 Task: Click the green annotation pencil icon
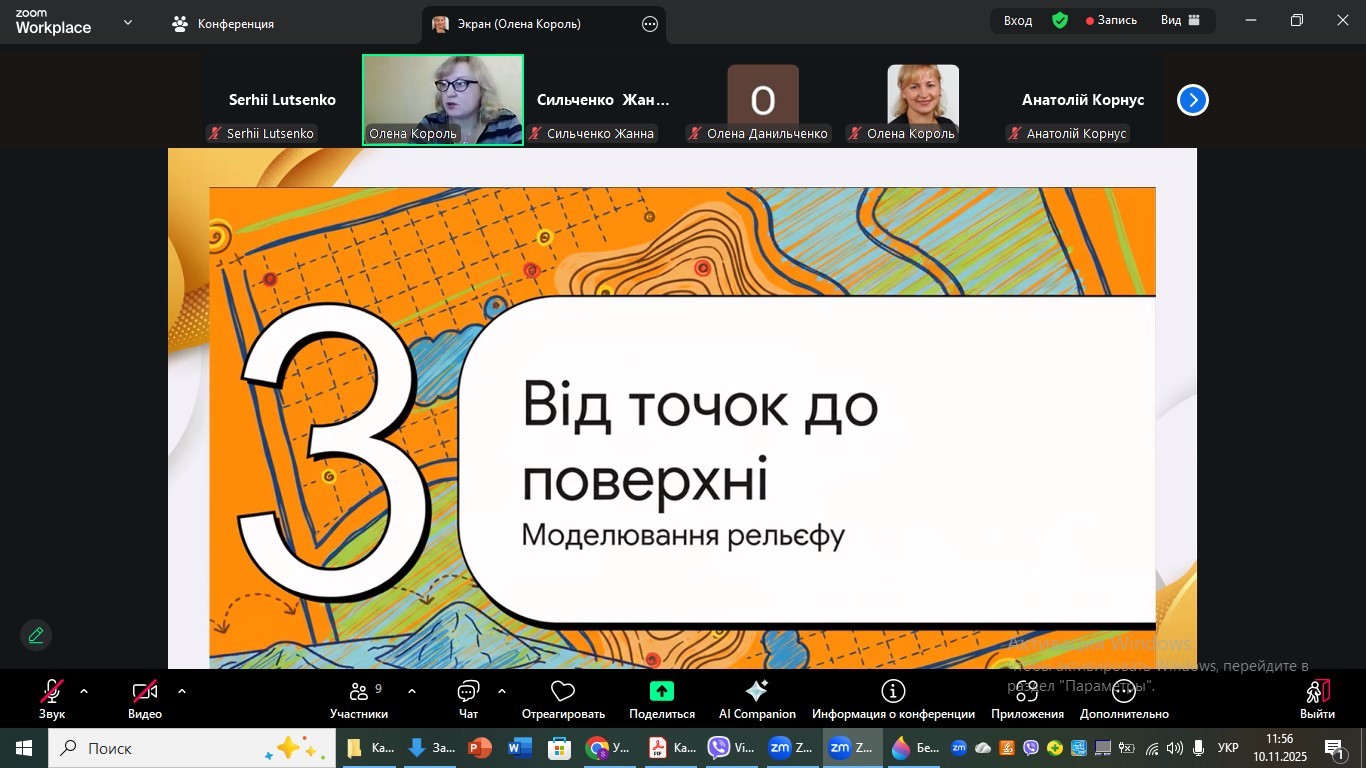[36, 635]
